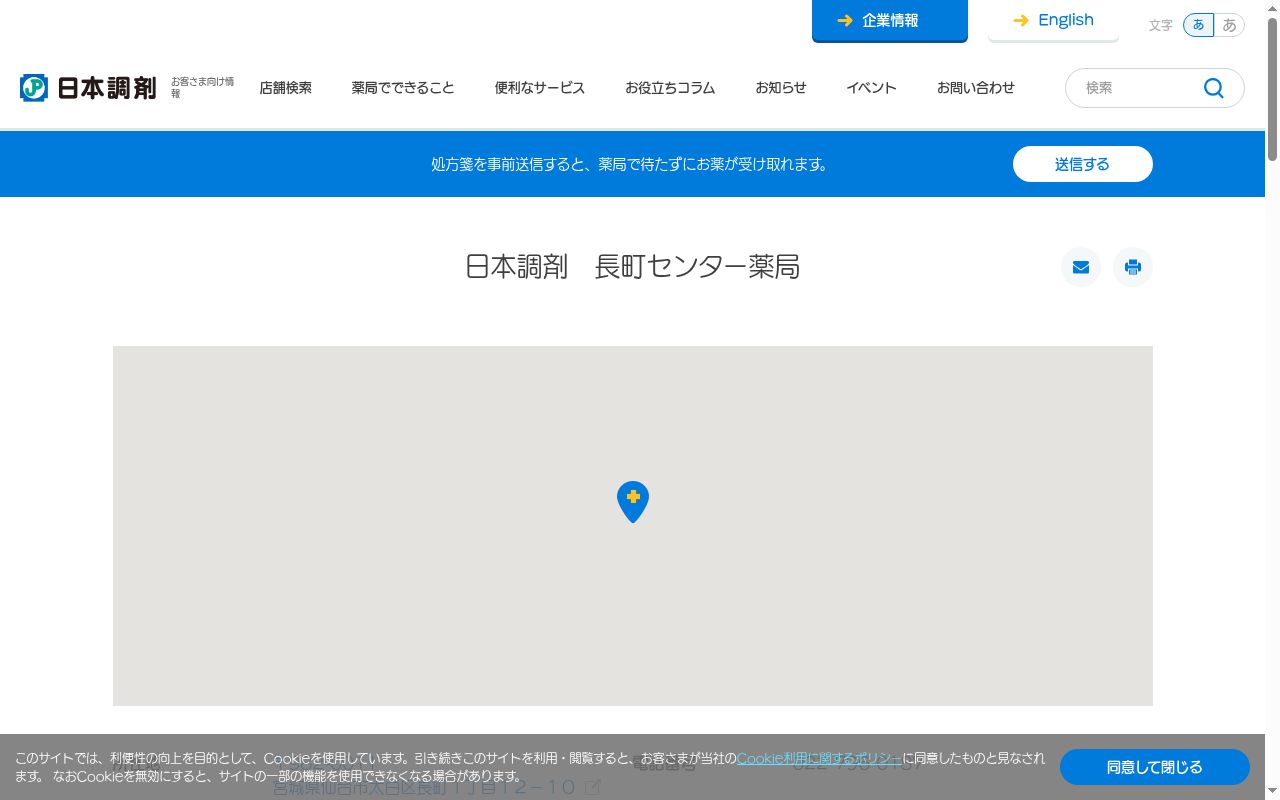Click the 送信する button
Screen dimensions: 1280x800
point(1083,164)
